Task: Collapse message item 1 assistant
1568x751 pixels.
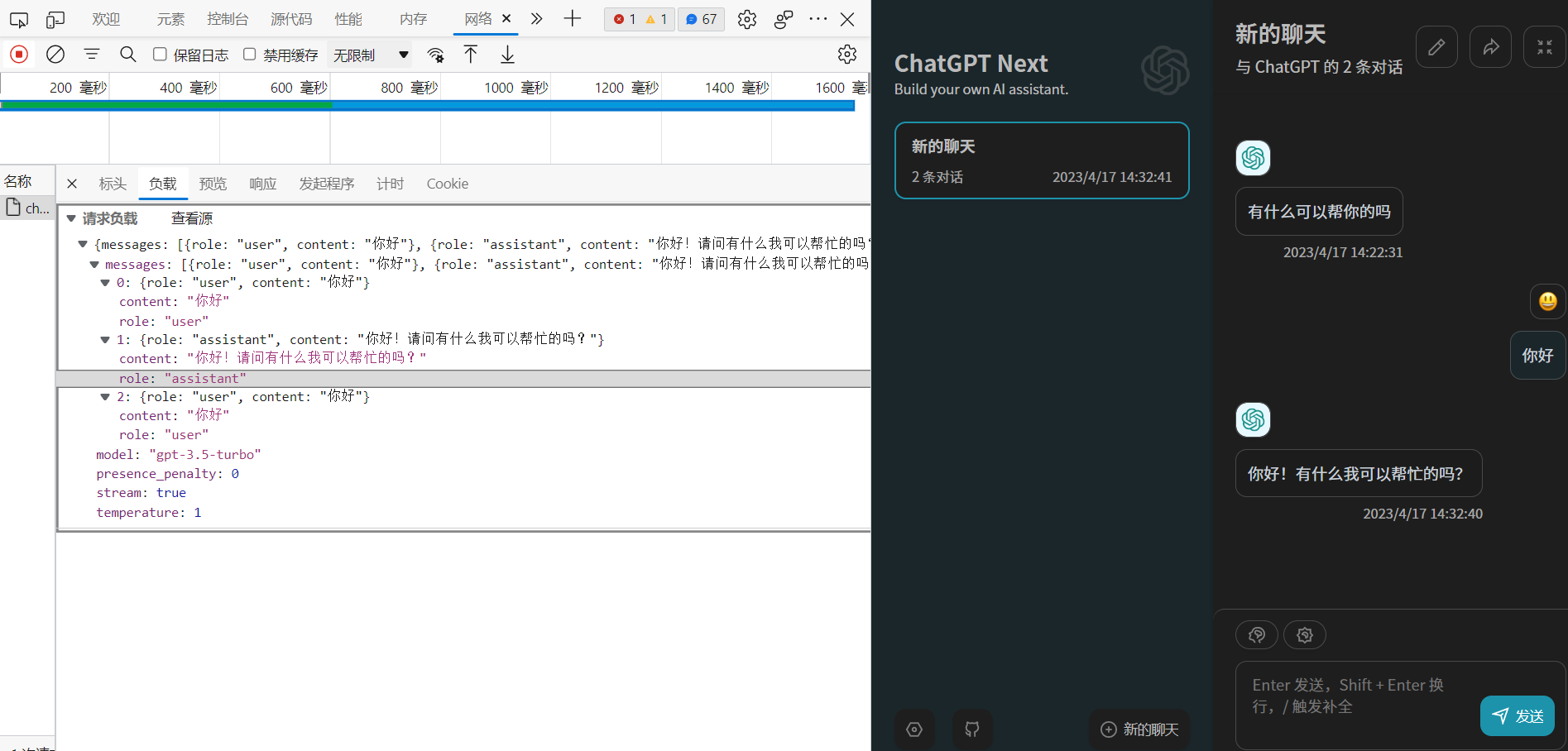Action: click(105, 340)
